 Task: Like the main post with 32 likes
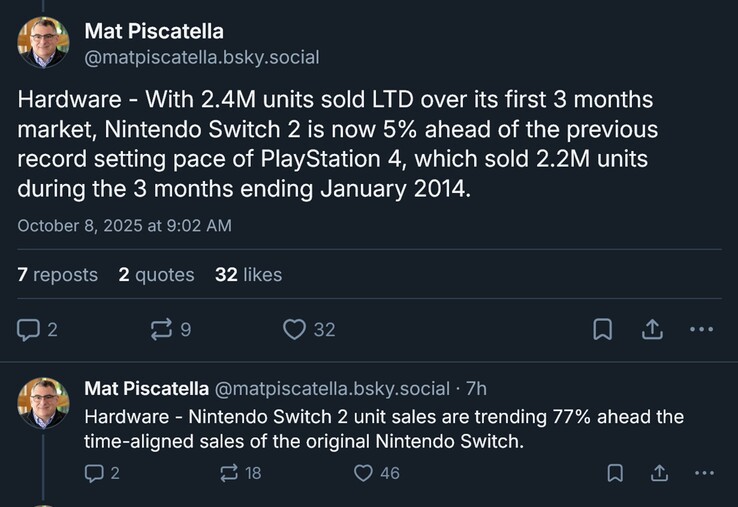[x=294, y=329]
